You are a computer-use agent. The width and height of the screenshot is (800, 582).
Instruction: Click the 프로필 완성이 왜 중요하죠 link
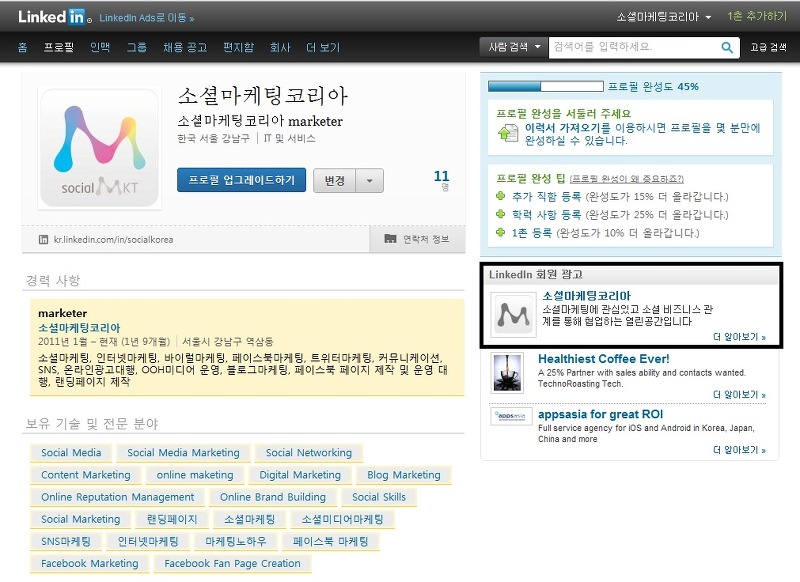tap(627, 179)
